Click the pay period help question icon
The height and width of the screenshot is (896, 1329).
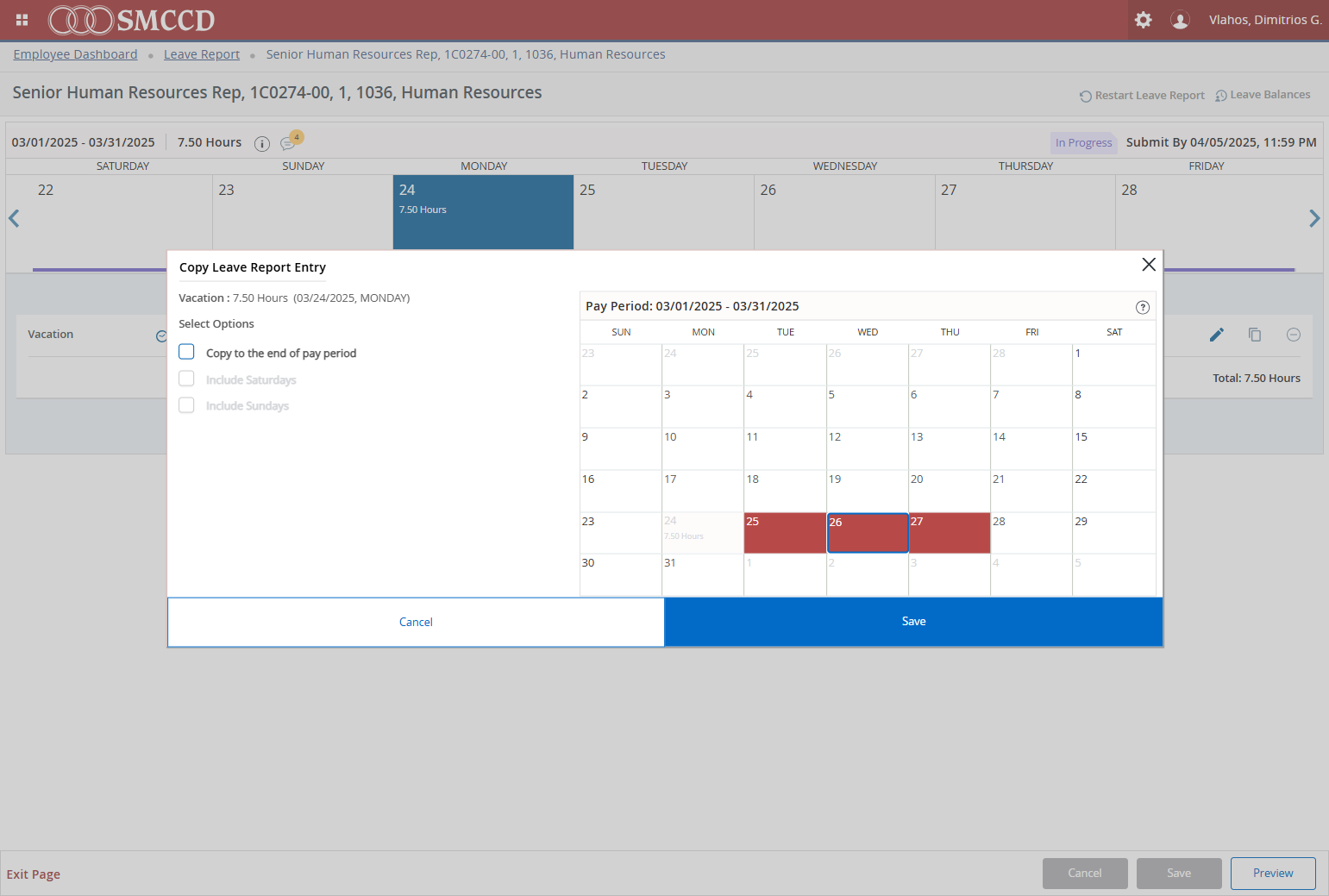pyautogui.click(x=1143, y=307)
